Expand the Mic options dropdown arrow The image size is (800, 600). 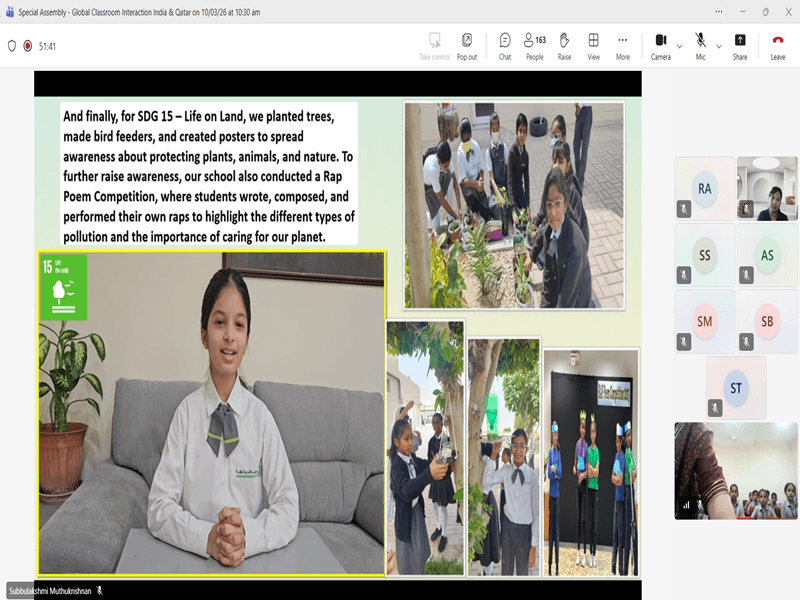click(718, 46)
